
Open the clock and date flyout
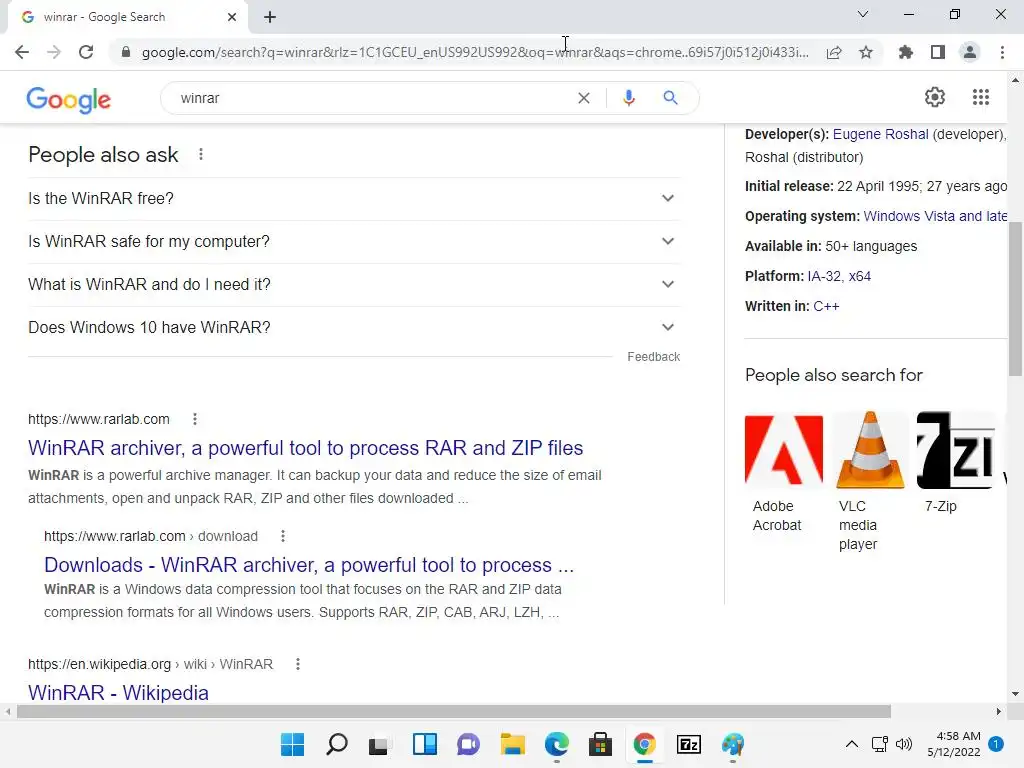tap(954, 744)
